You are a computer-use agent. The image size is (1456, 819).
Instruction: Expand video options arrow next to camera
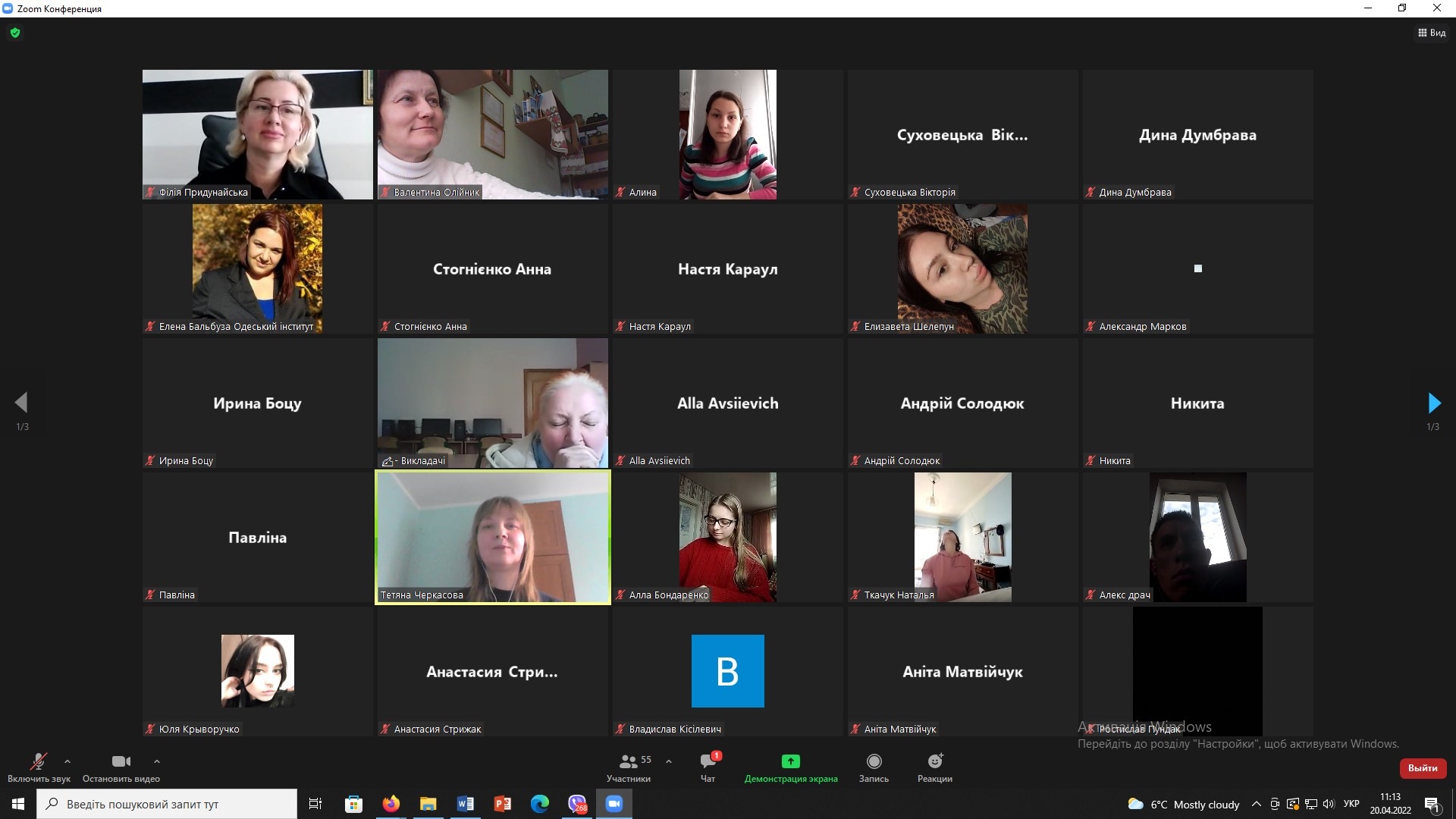pos(156,761)
